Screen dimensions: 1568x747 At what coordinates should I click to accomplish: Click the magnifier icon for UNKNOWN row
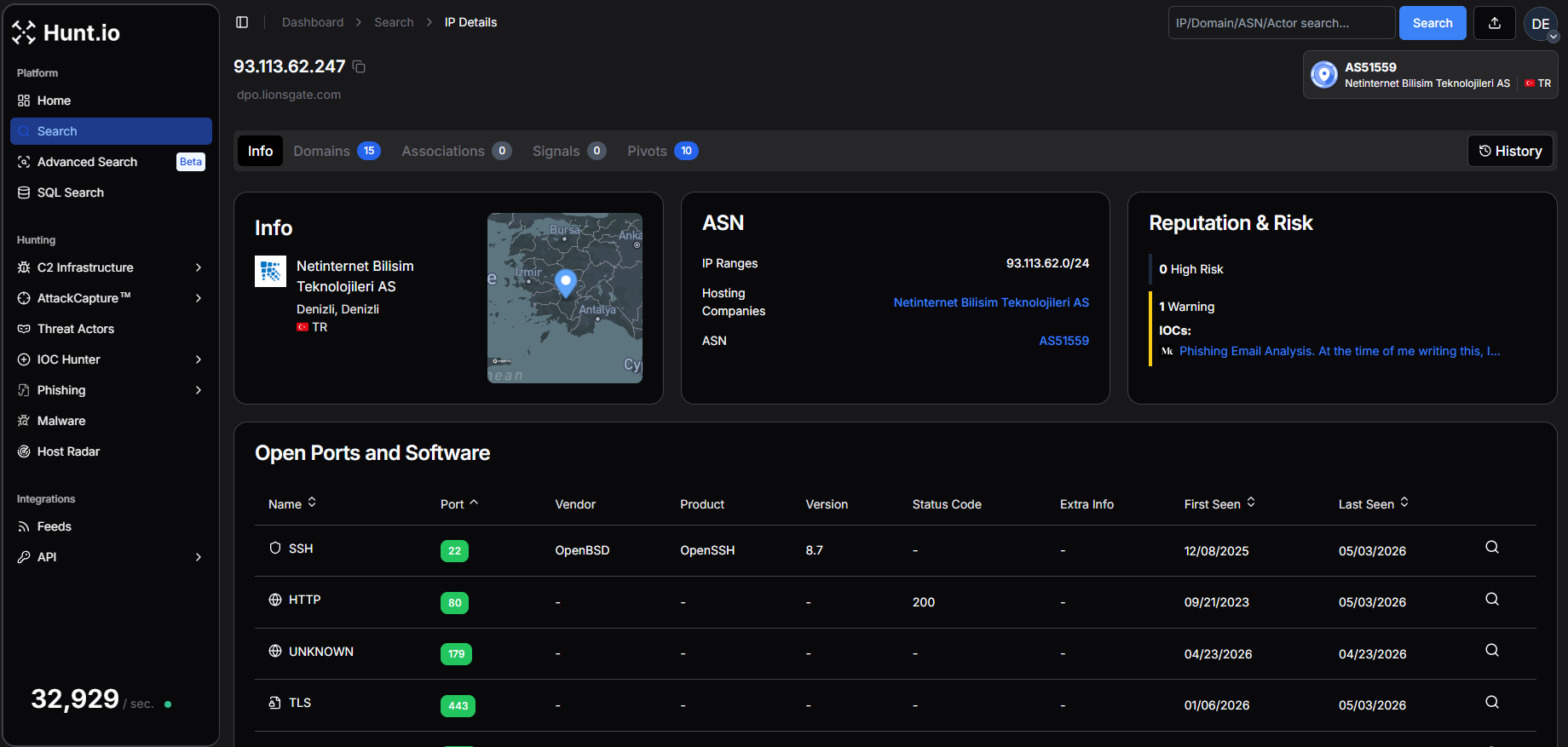tap(1492, 651)
